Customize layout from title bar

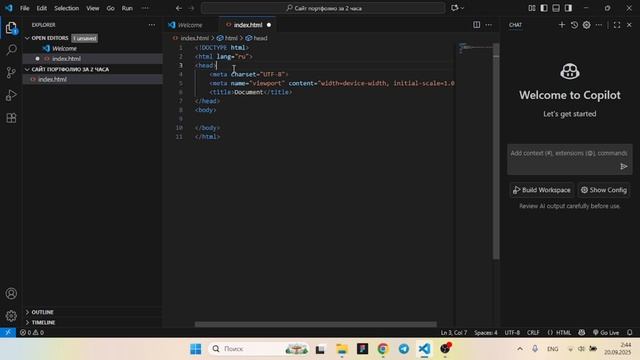coord(532,8)
